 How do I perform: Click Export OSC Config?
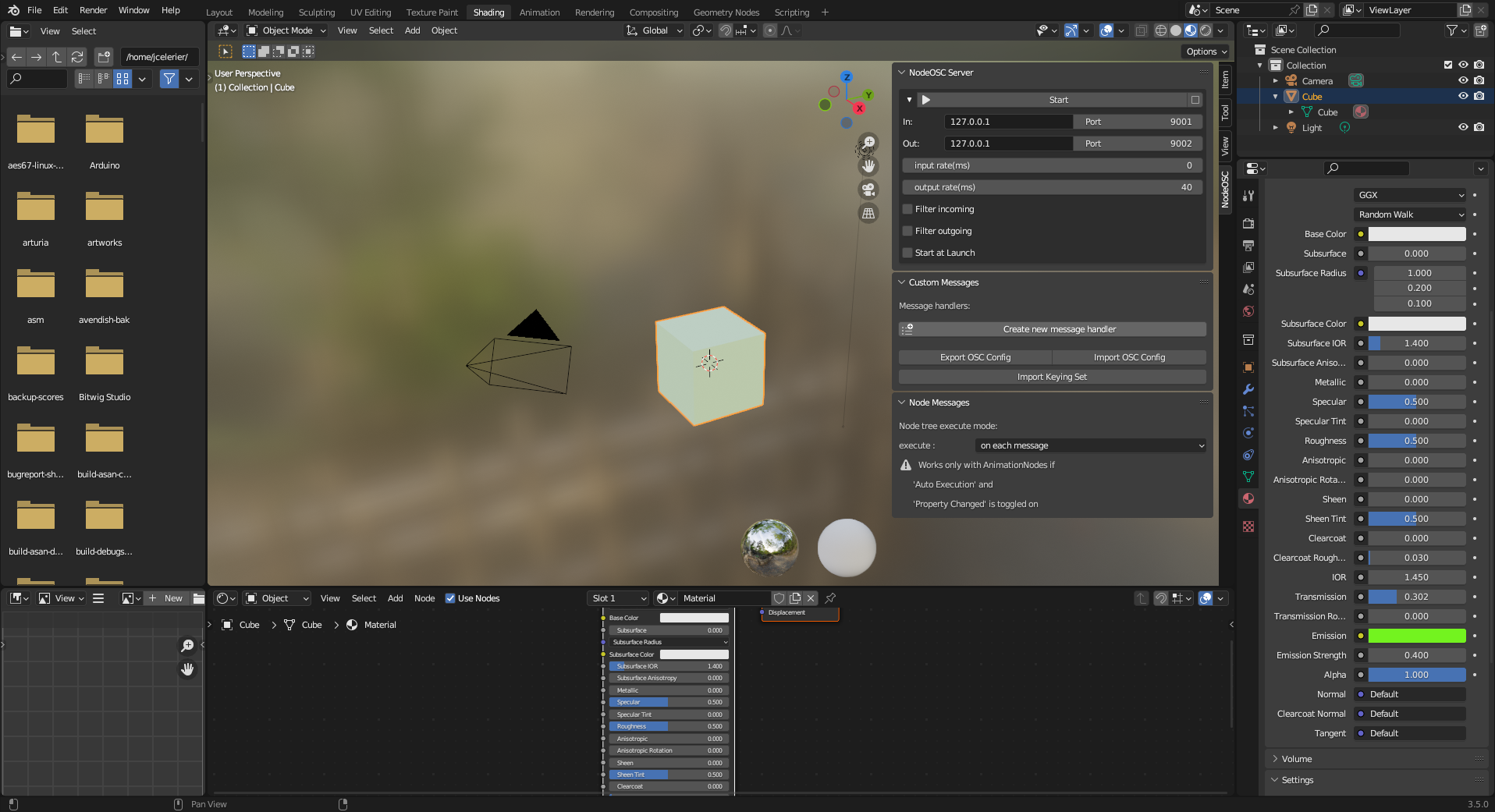tap(975, 357)
